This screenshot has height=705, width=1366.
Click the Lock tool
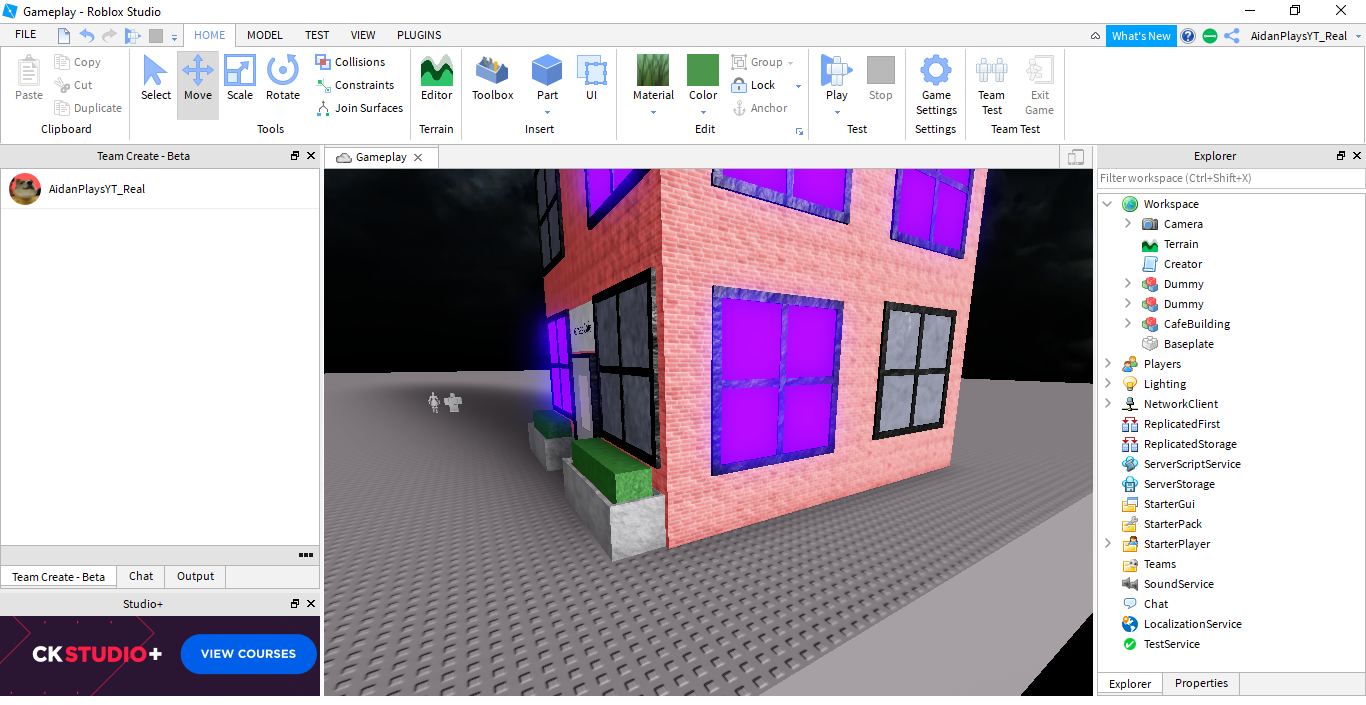tap(754, 85)
